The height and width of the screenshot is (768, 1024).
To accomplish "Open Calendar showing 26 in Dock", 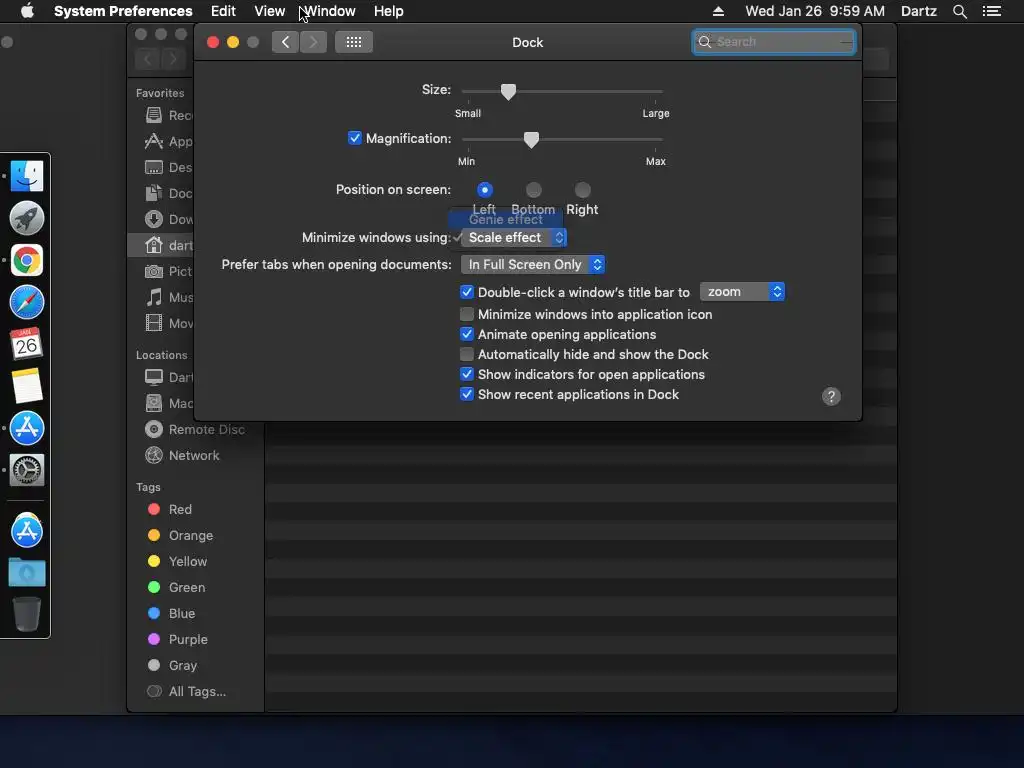I will 27,344.
